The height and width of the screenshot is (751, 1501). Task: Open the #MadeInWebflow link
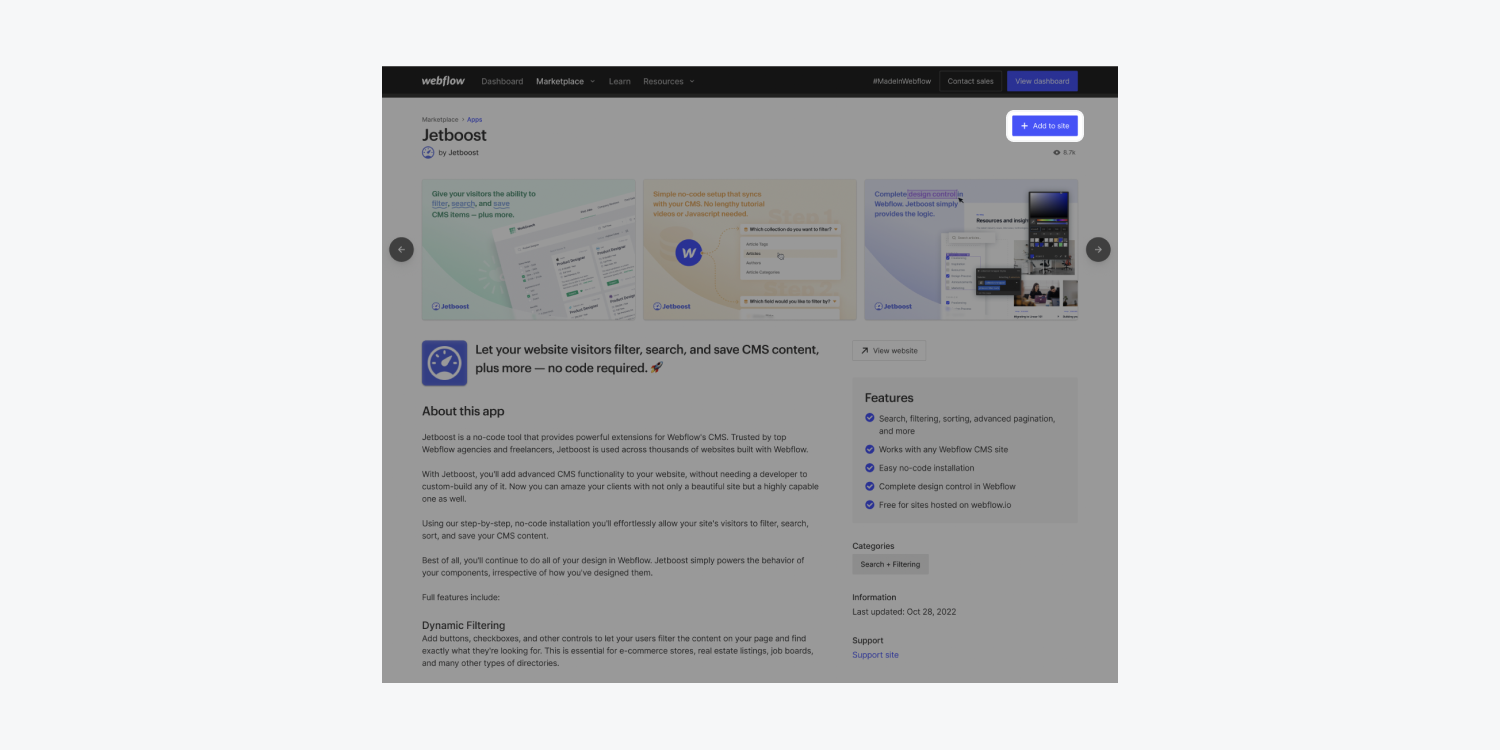click(x=901, y=81)
